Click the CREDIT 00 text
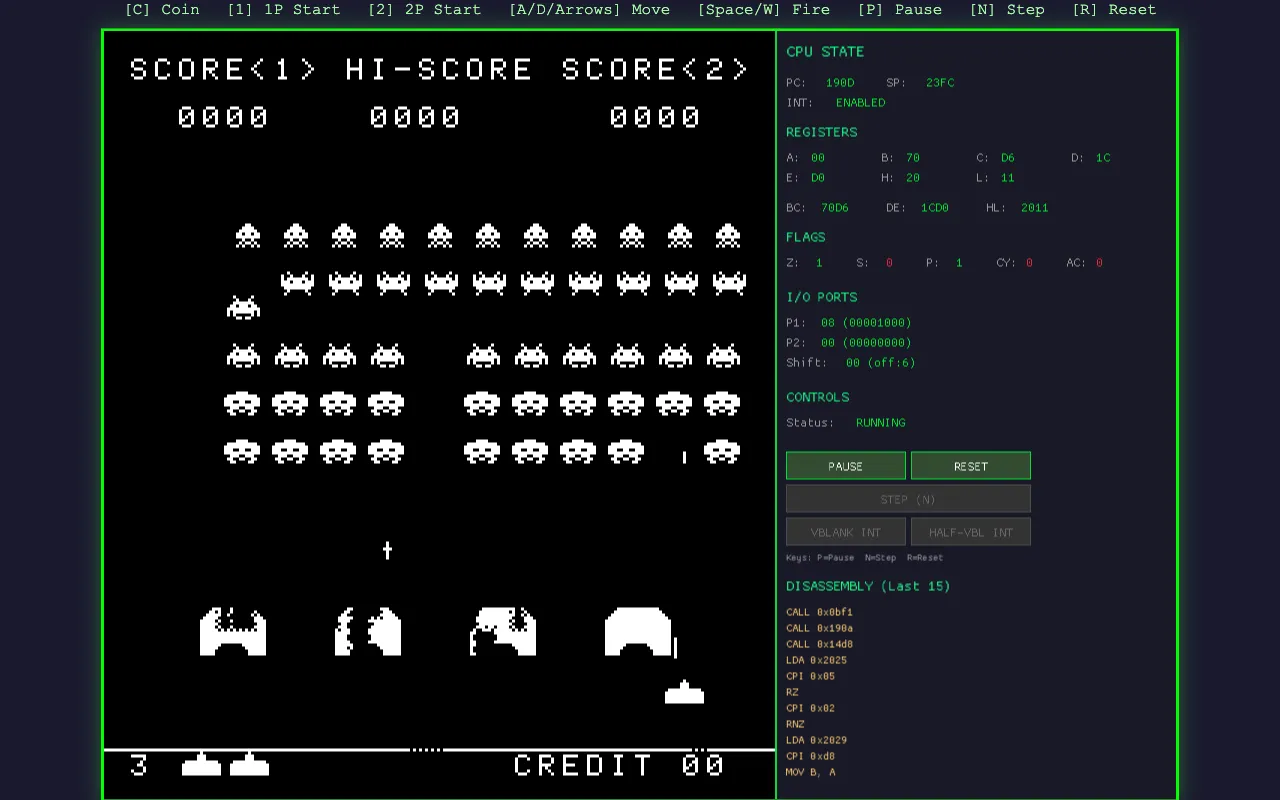Image resolution: width=1280 pixels, height=800 pixels. [x=619, y=765]
